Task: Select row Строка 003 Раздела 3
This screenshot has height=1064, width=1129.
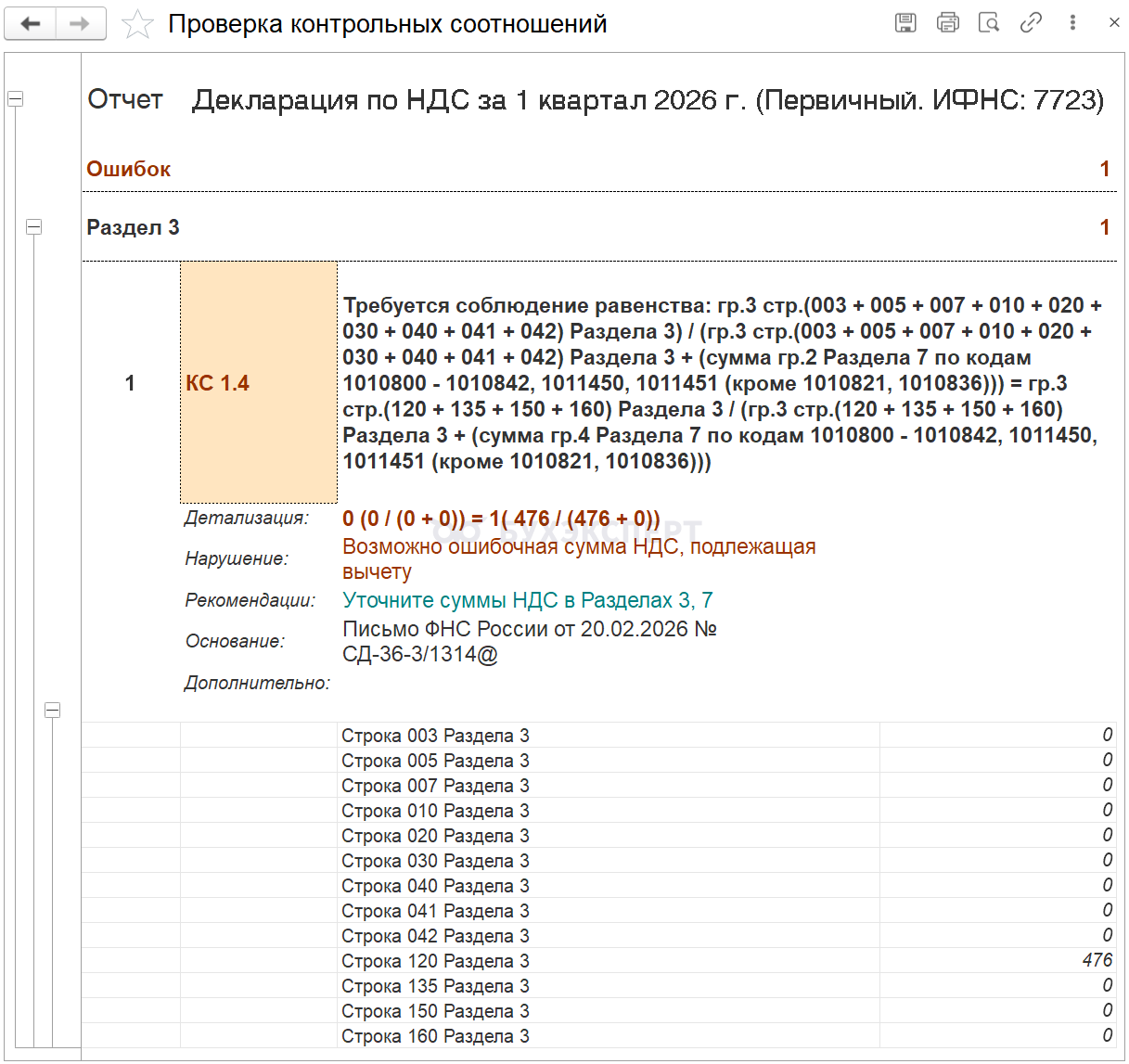Action: point(598,735)
